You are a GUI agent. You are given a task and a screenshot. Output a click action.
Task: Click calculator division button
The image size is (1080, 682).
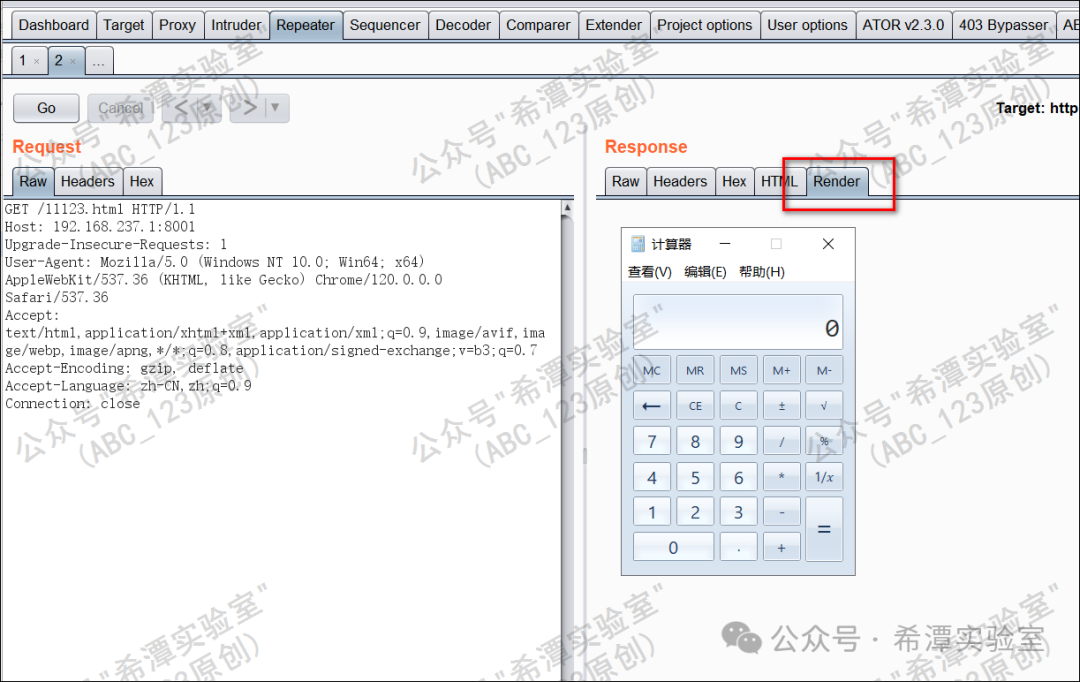coord(782,442)
